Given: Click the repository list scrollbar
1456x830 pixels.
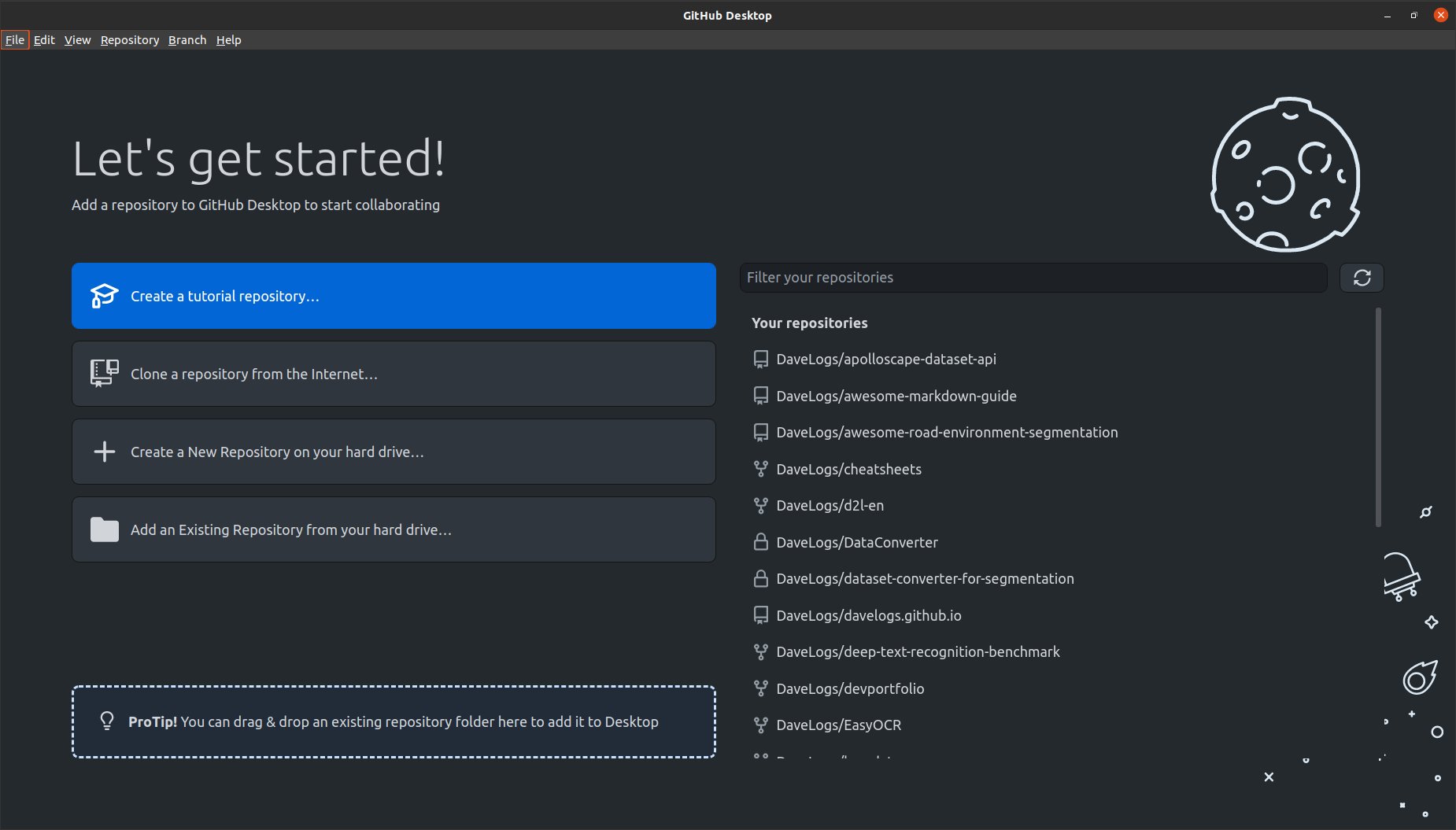Looking at the screenshot, I should pos(1378,417).
